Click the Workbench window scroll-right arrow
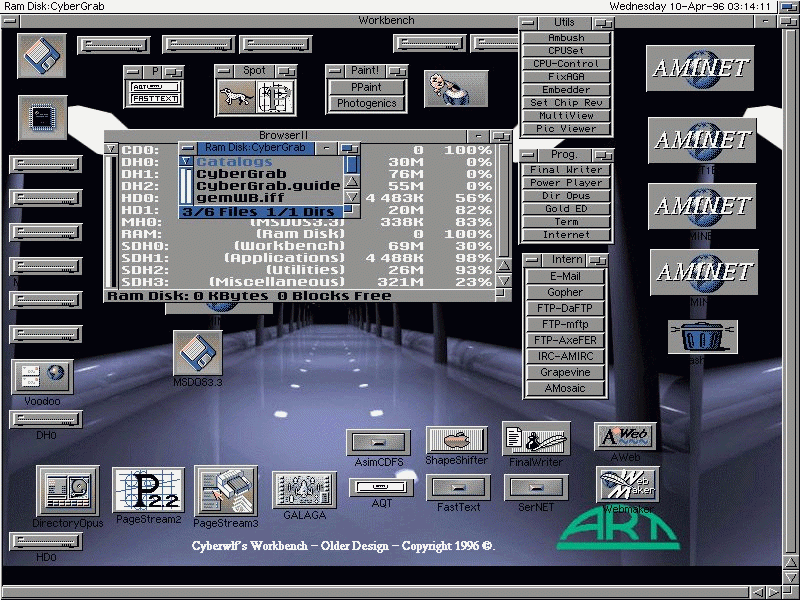 click(774, 592)
